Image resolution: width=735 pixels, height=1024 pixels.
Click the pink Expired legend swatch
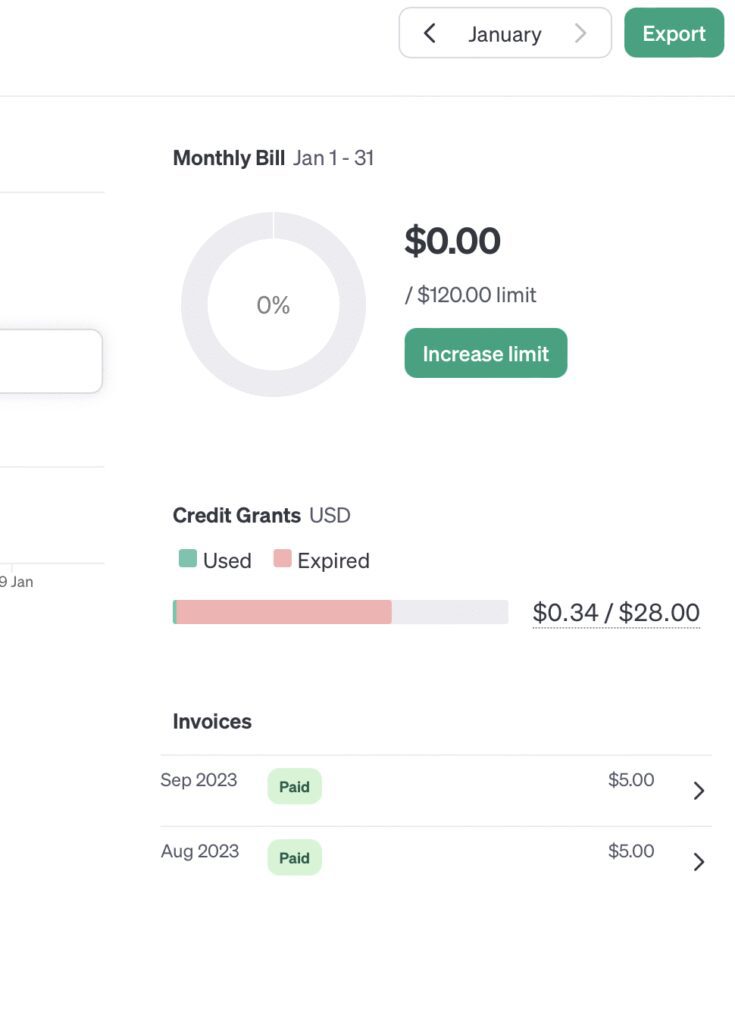tap(283, 559)
